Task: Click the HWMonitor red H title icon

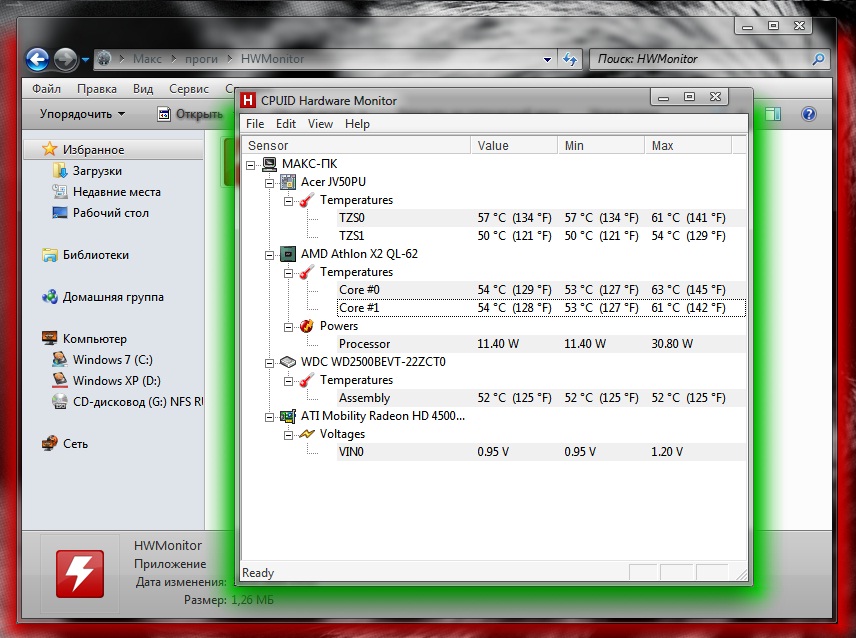Action: 248,100
